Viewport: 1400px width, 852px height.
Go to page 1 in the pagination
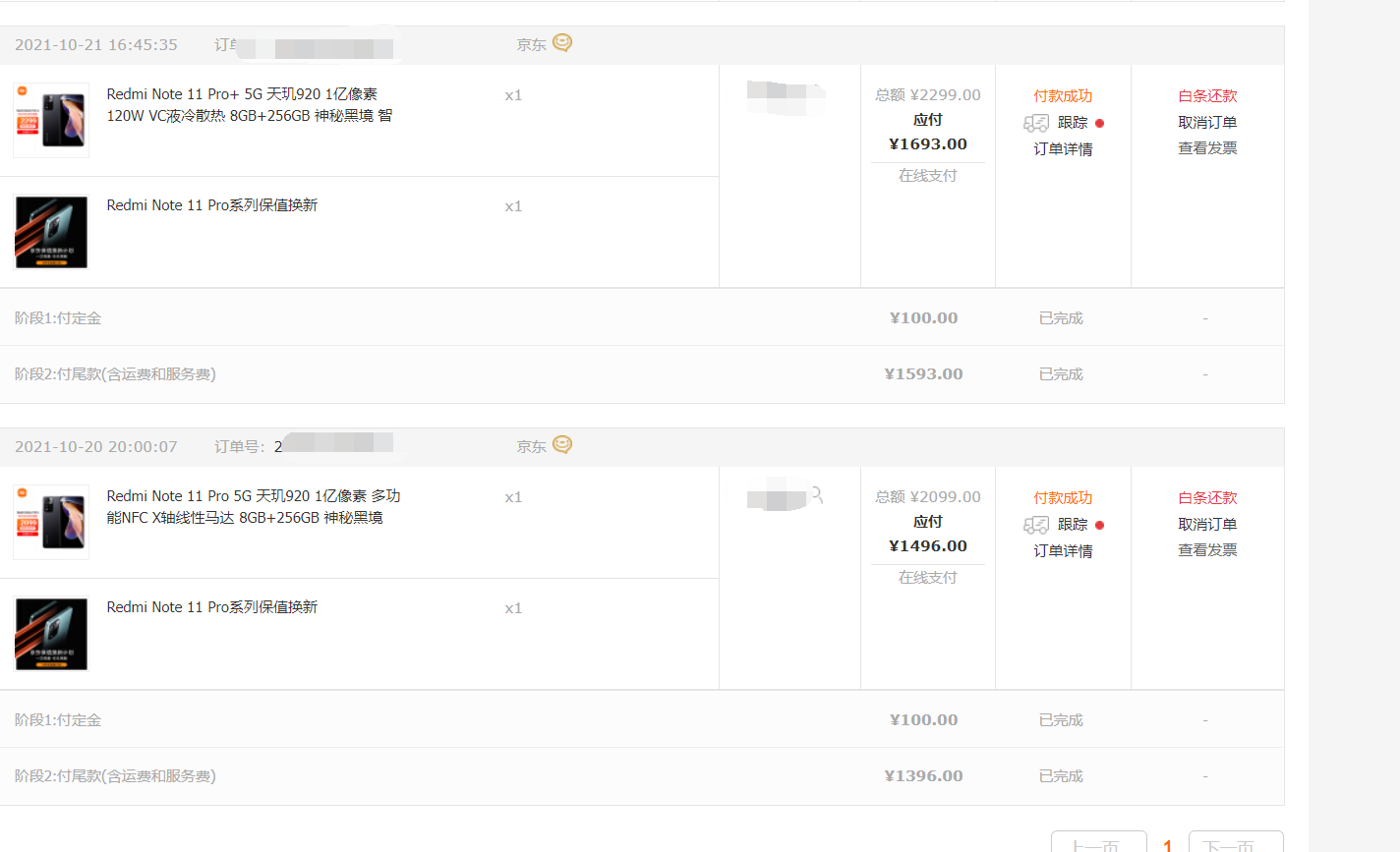1167,845
